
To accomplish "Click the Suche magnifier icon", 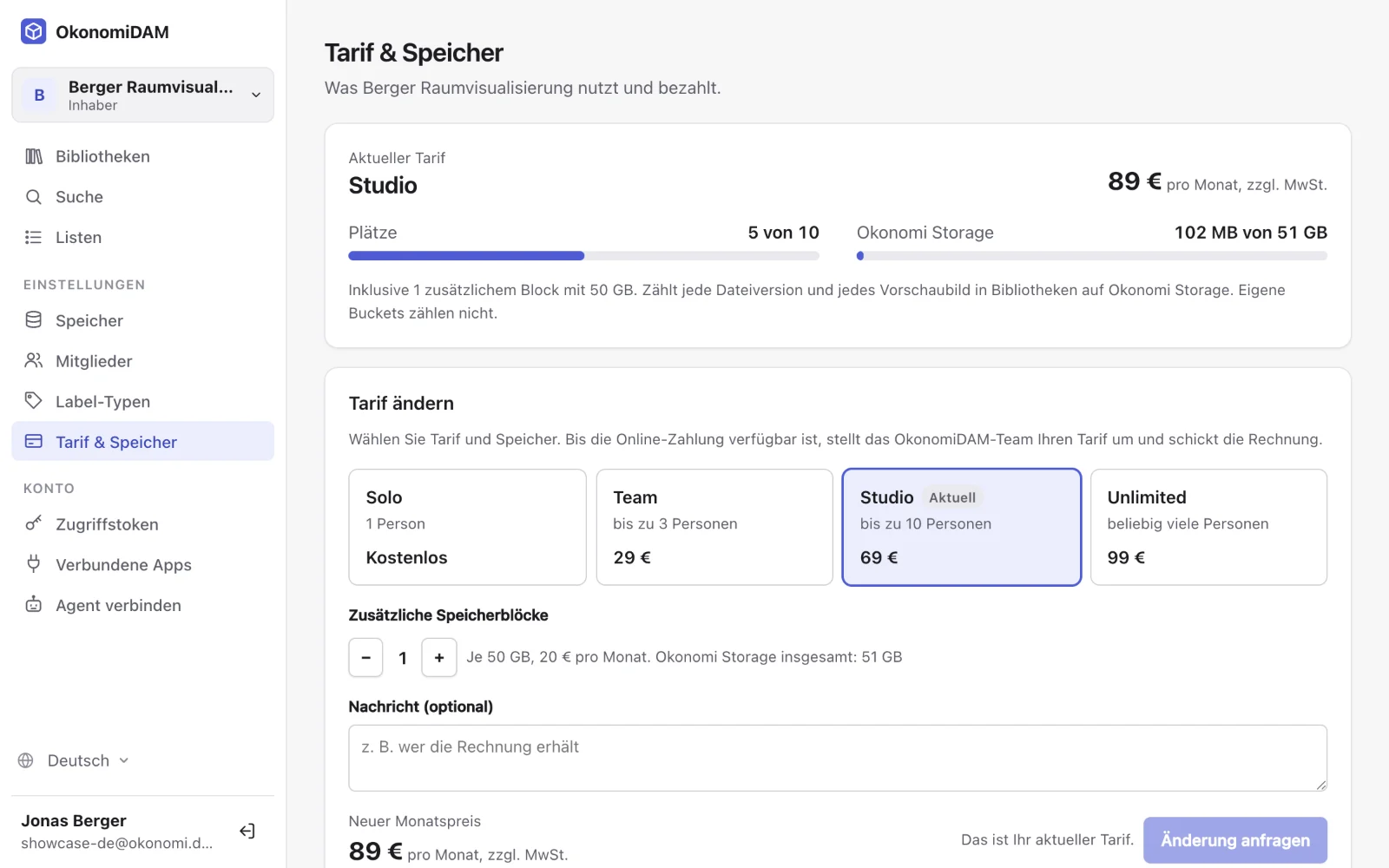I will (x=34, y=197).
